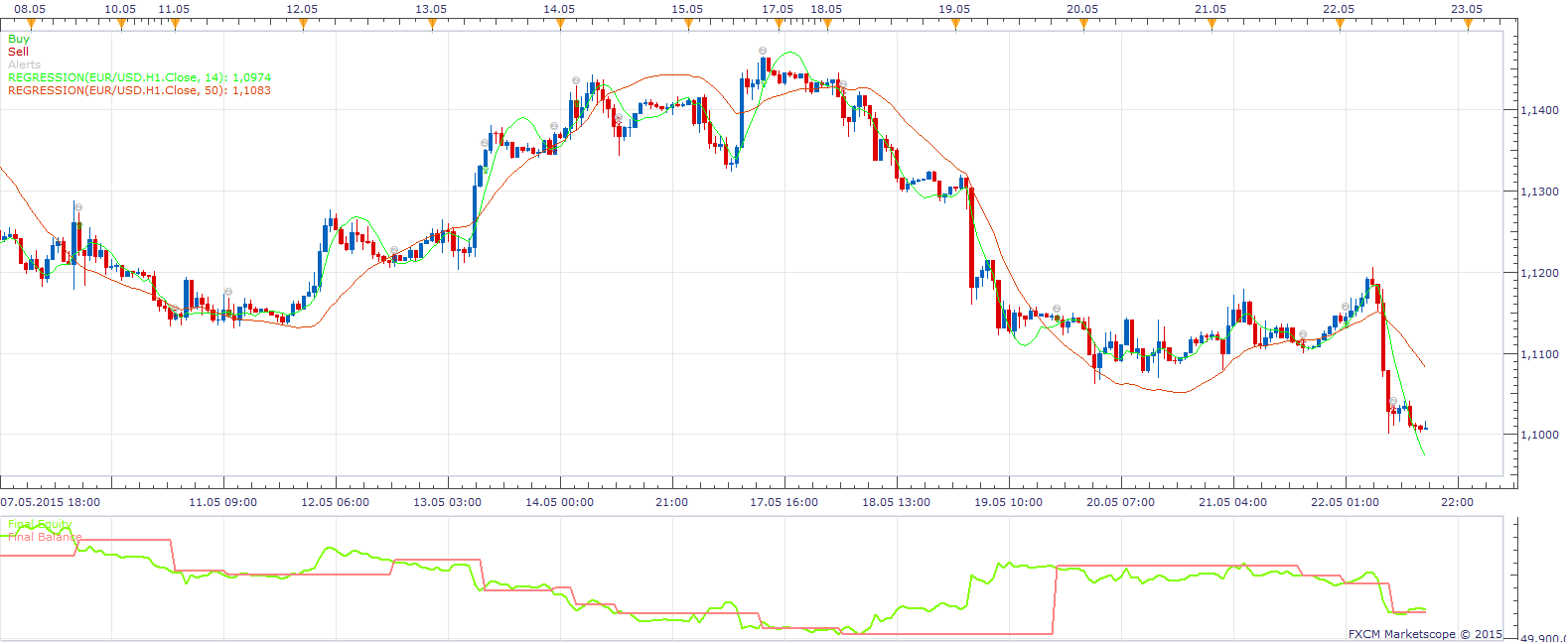Click the orange day marker under 08.05
The height and width of the screenshot is (642, 1568).
pyautogui.click(x=31, y=25)
